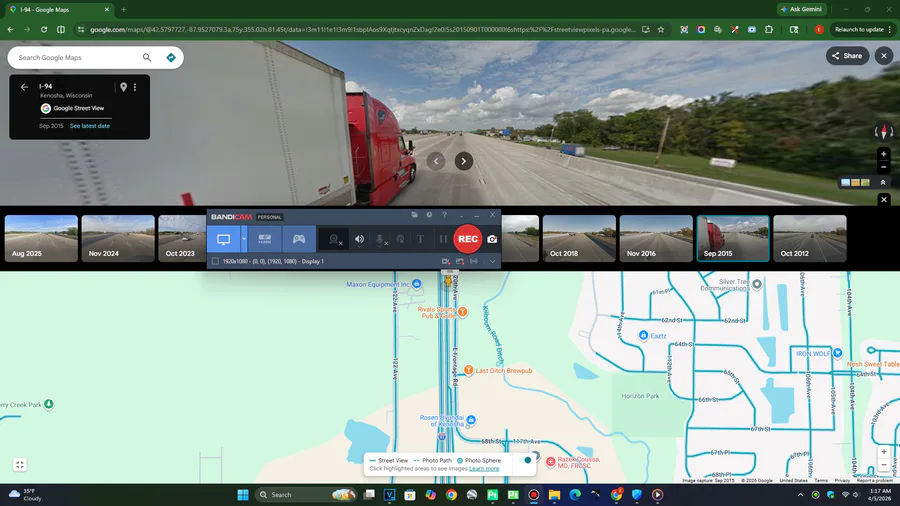Open screen recording mode dropdown arrow

tap(244, 239)
